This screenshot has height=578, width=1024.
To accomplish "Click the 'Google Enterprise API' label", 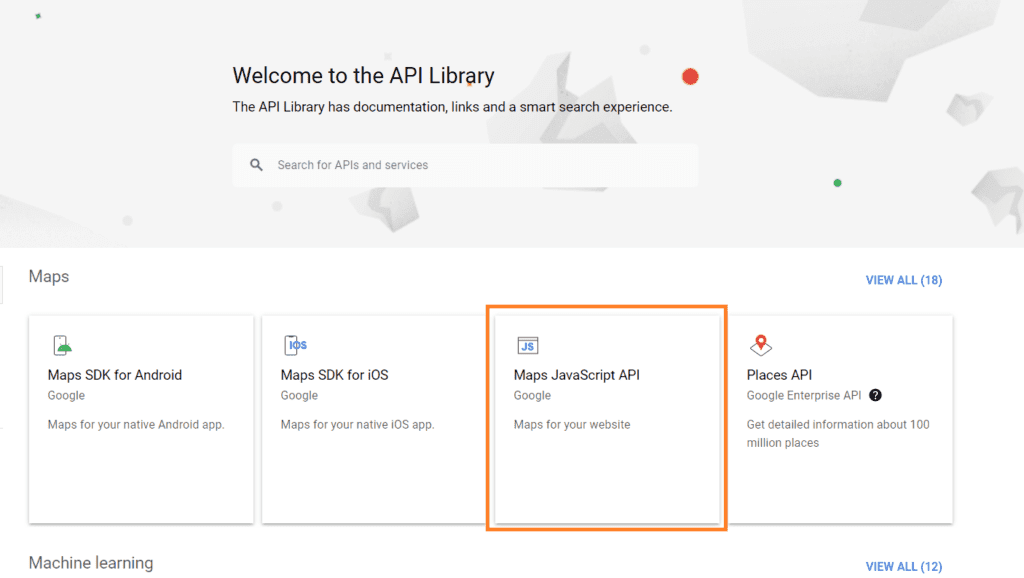I will click(804, 395).
